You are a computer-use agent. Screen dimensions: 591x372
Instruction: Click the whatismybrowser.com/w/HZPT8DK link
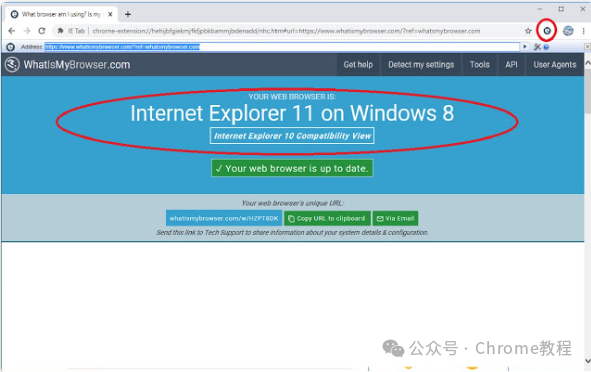click(x=224, y=218)
